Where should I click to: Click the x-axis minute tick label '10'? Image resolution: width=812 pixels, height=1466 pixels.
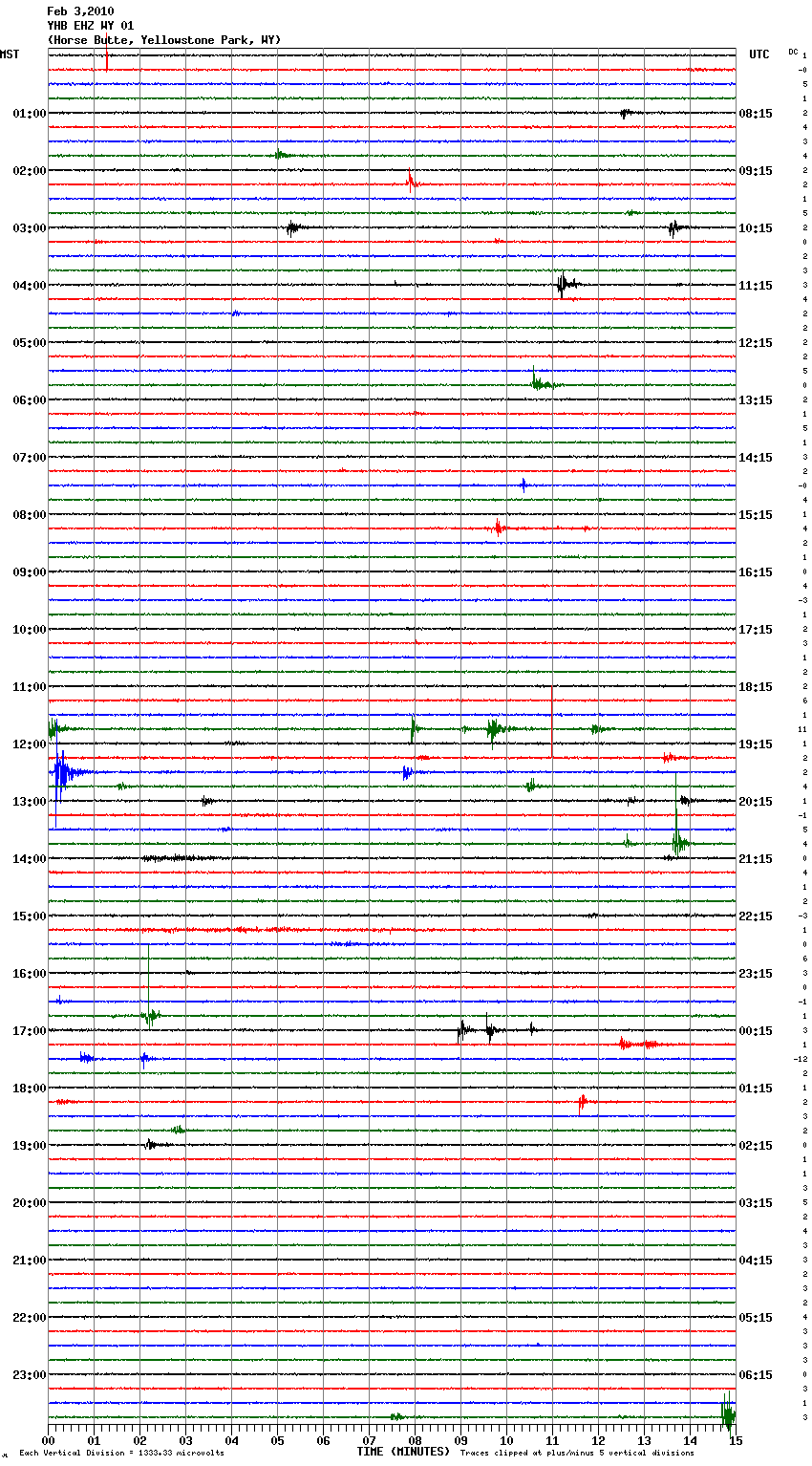click(506, 1440)
